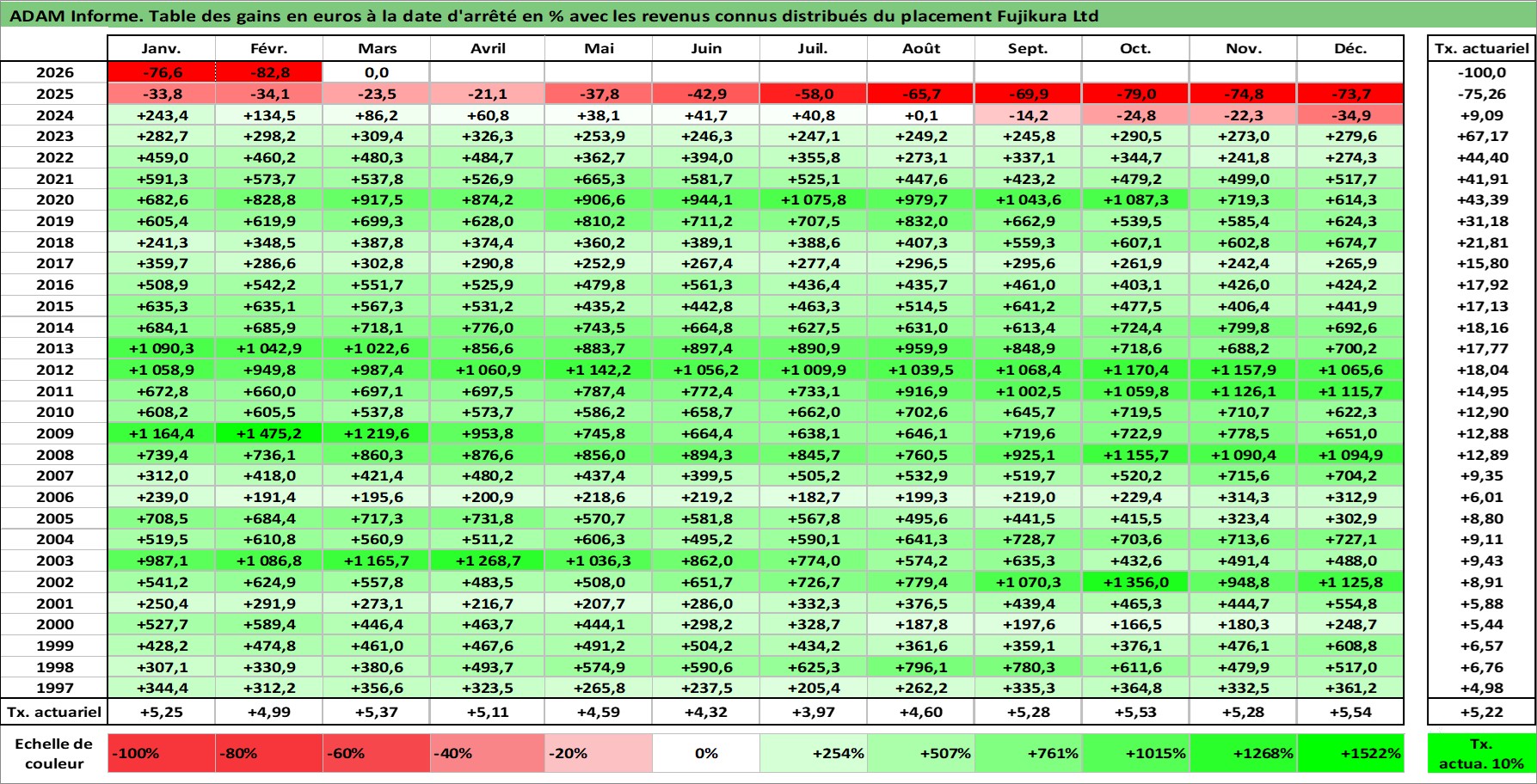
Task: Click the +1 142,2 cell
Action: [599, 370]
